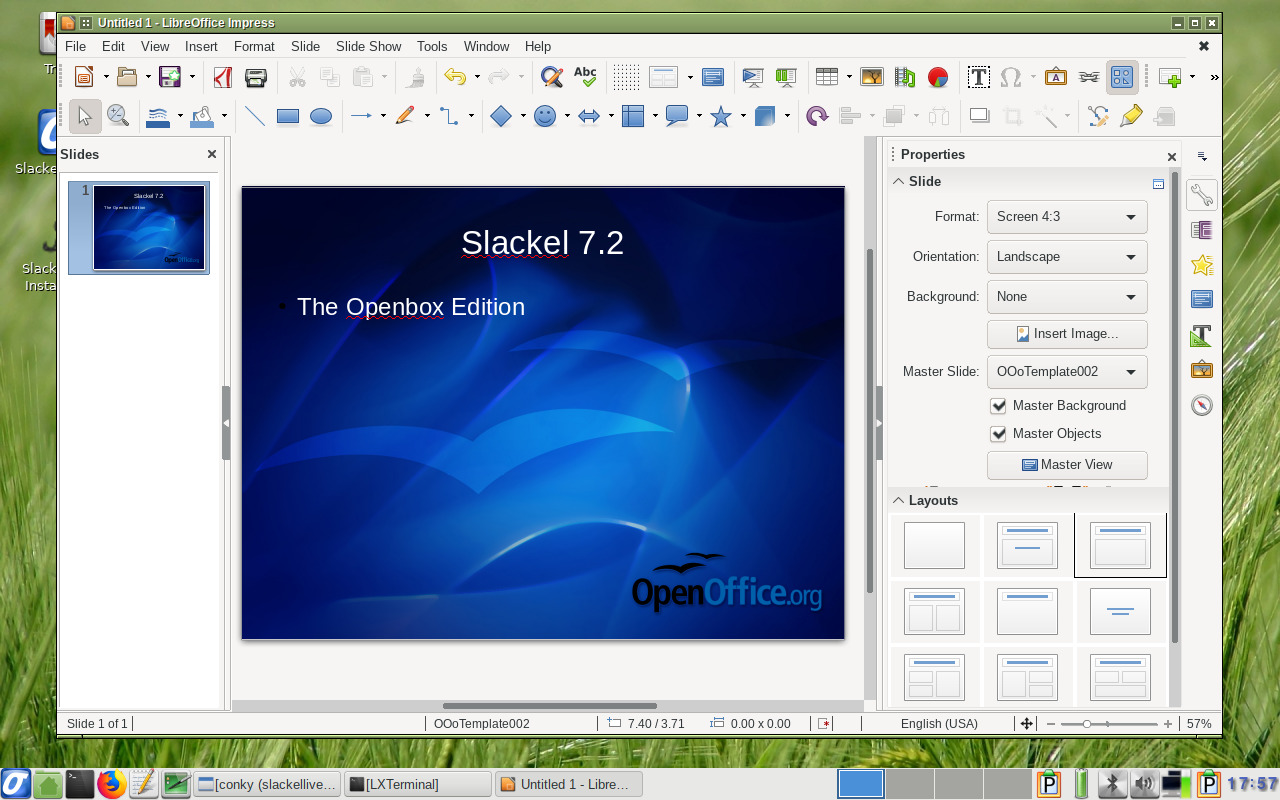
Task: Select the Ellipse drawing tool
Action: click(321, 116)
